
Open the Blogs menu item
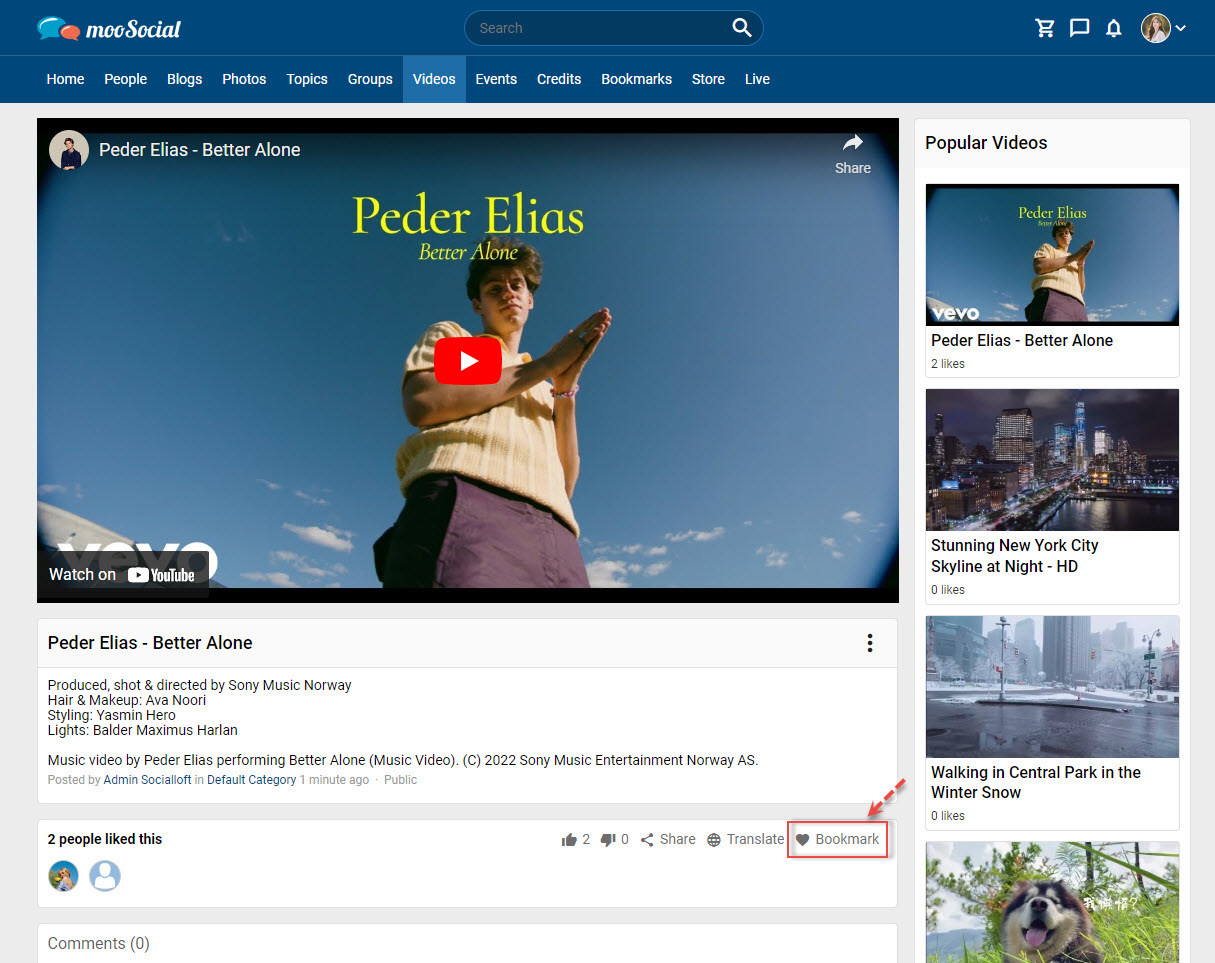pyautogui.click(x=185, y=79)
